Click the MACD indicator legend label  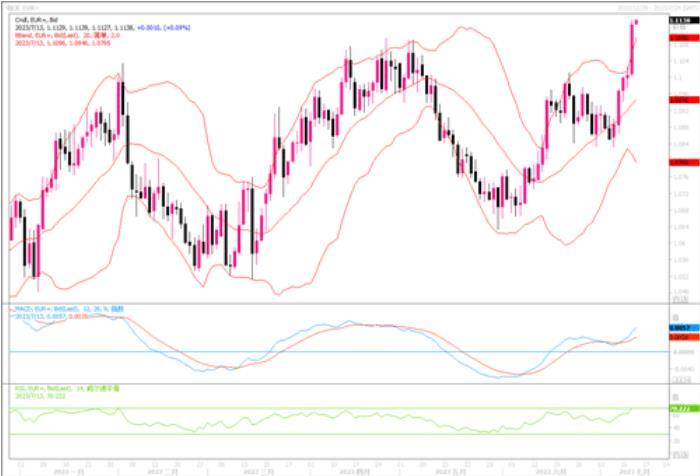tap(62, 309)
